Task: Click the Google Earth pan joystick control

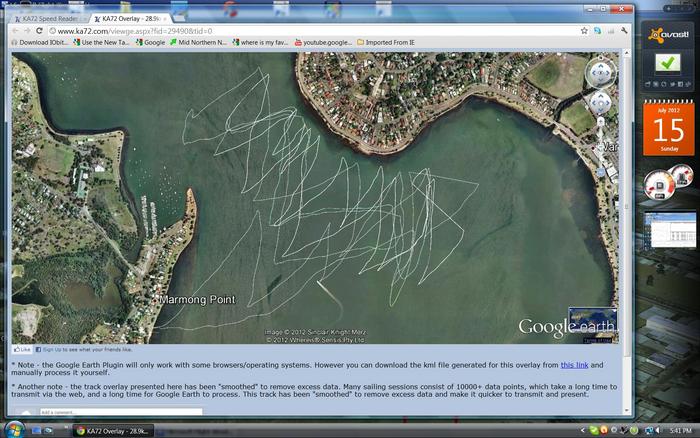Action: tap(599, 102)
